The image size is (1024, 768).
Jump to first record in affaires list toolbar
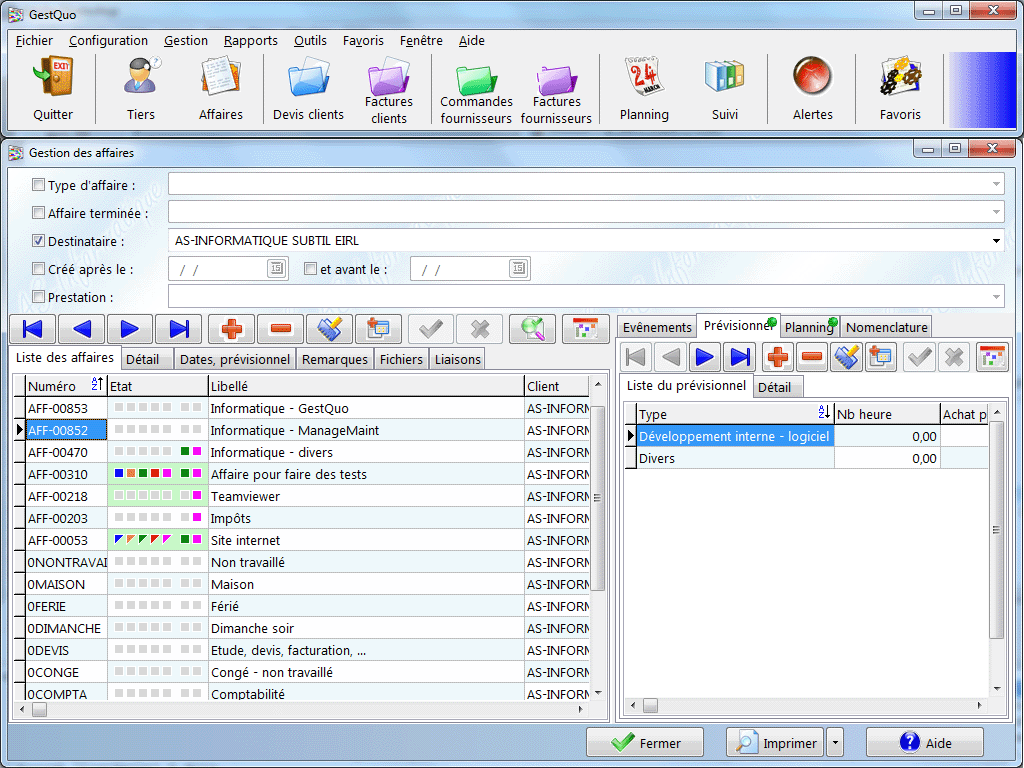pyautogui.click(x=33, y=328)
